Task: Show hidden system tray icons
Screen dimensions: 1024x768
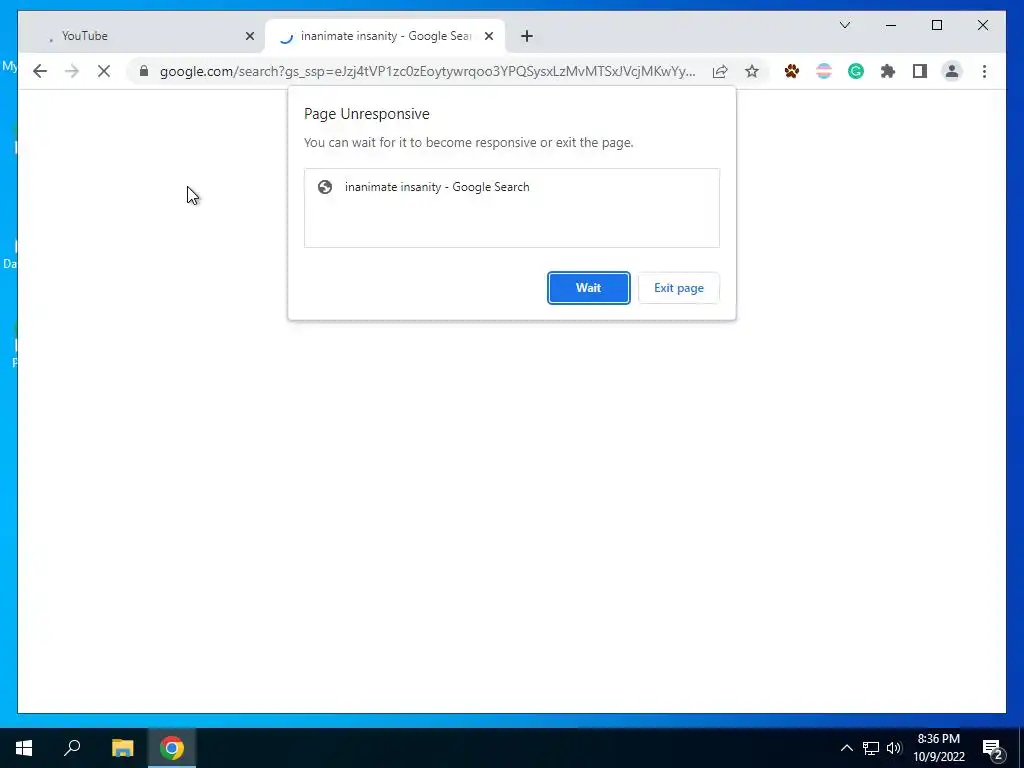Action: [846, 748]
